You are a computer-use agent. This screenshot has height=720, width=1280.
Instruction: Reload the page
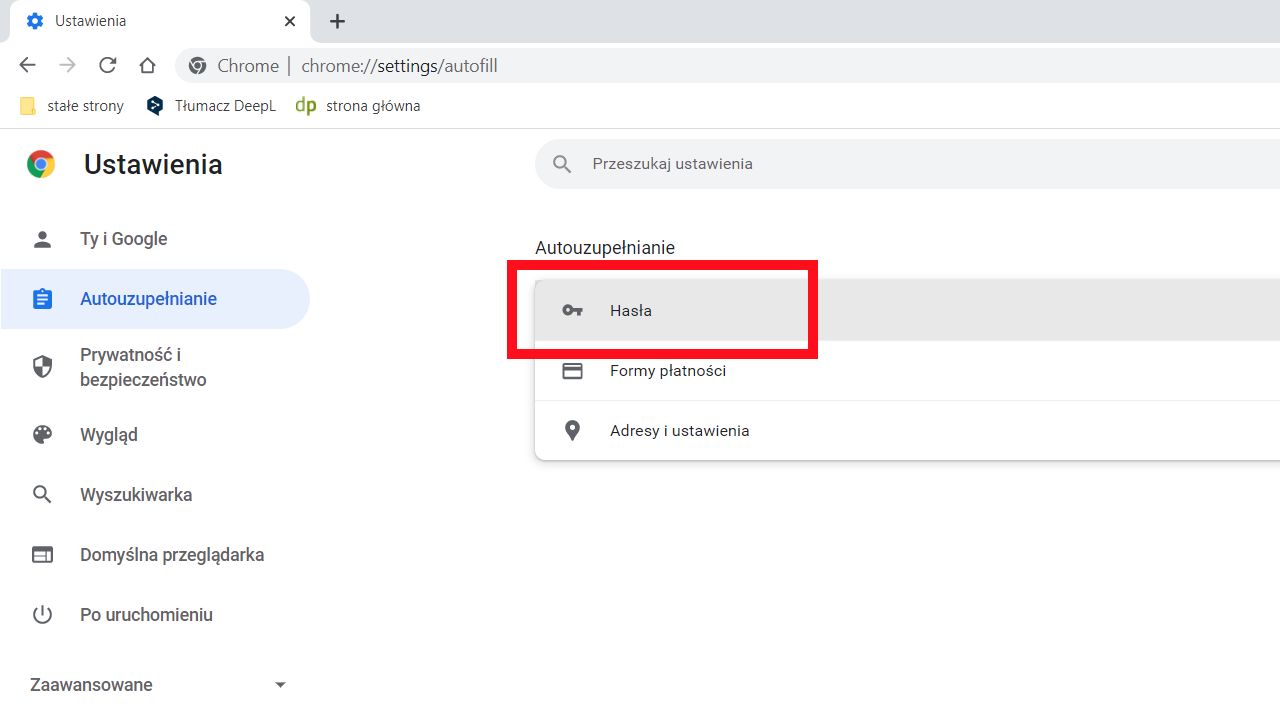tap(107, 65)
